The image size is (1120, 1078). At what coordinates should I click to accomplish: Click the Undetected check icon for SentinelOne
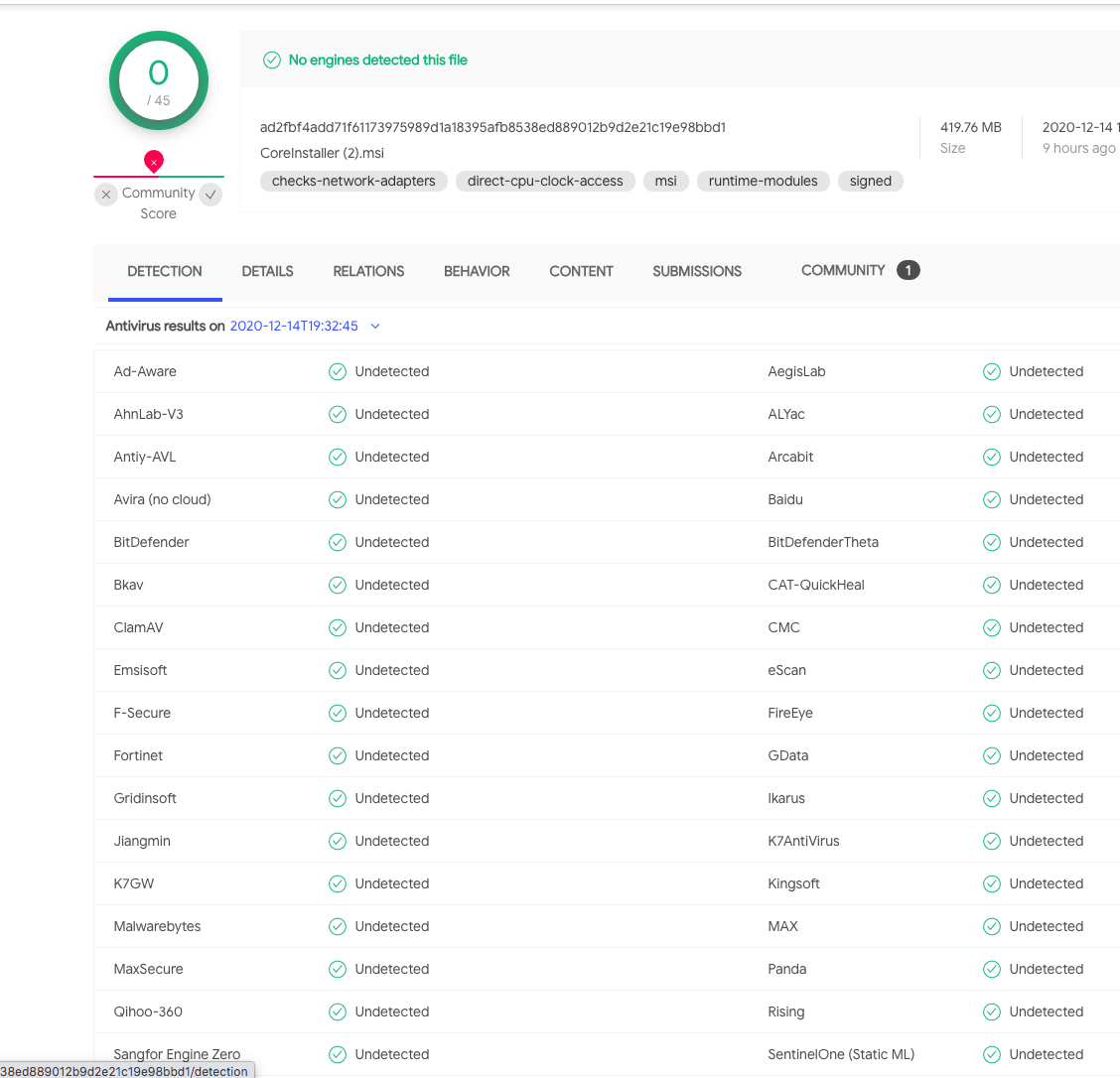(992, 1054)
